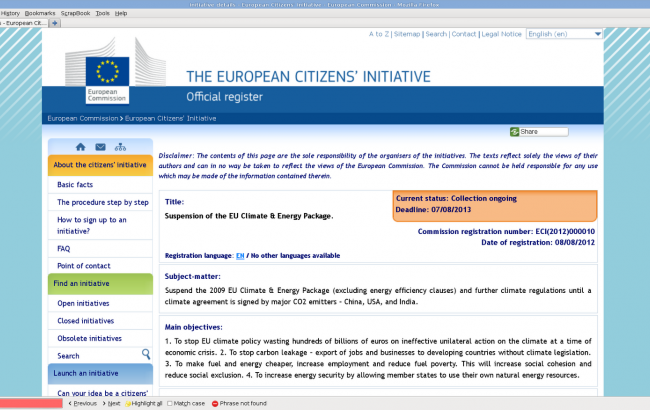Click the envelope contact icon
The height and width of the screenshot is (410, 650).
coord(100,147)
